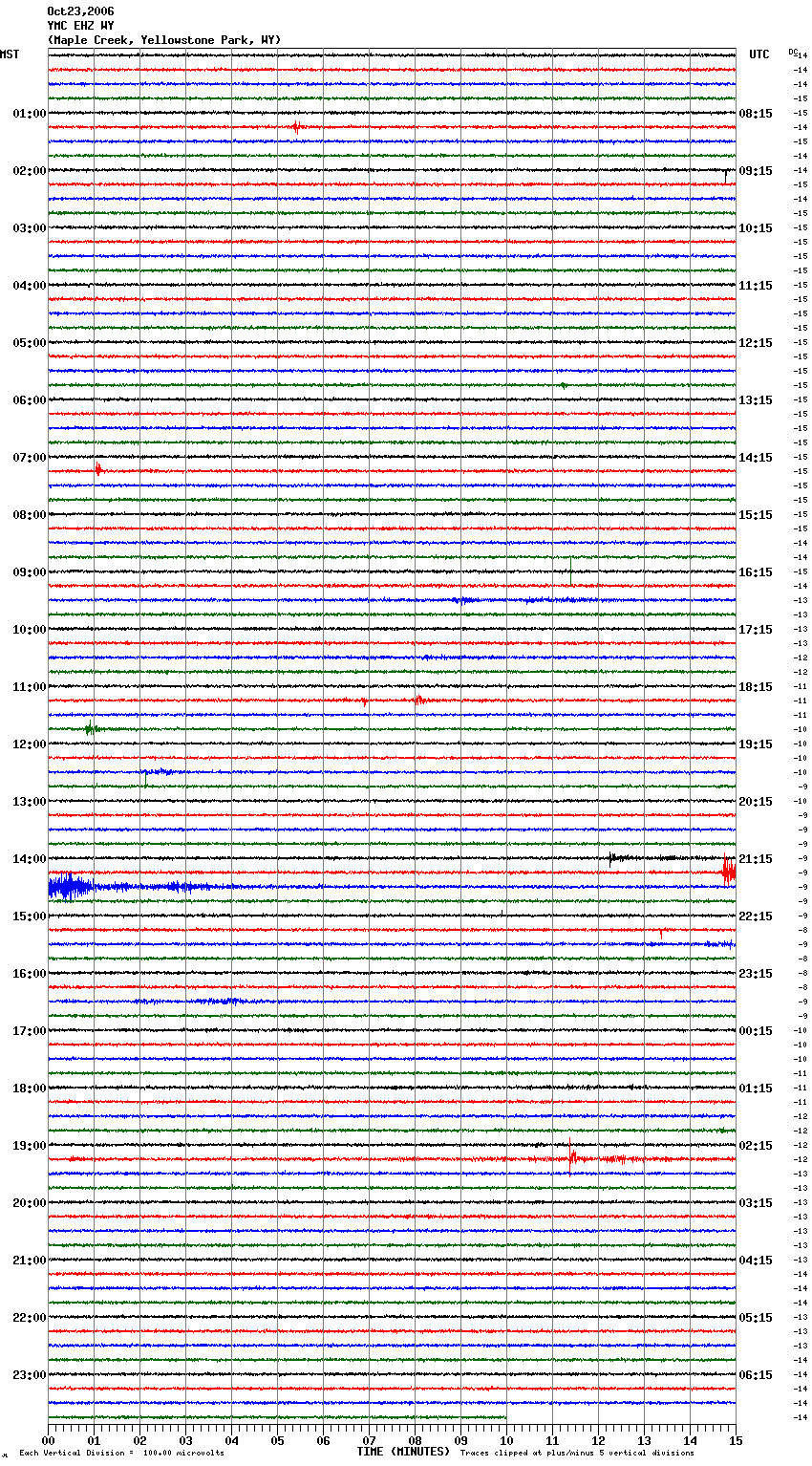Select the 23:00 MST time label
812x1466 pixels.
(30, 1375)
